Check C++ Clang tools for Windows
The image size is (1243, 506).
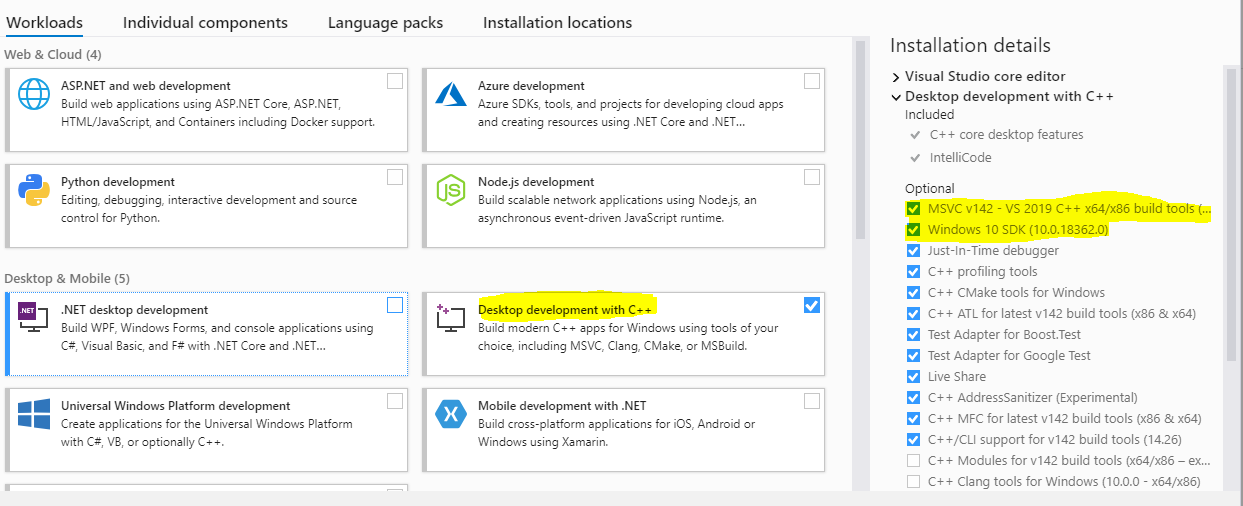913,482
